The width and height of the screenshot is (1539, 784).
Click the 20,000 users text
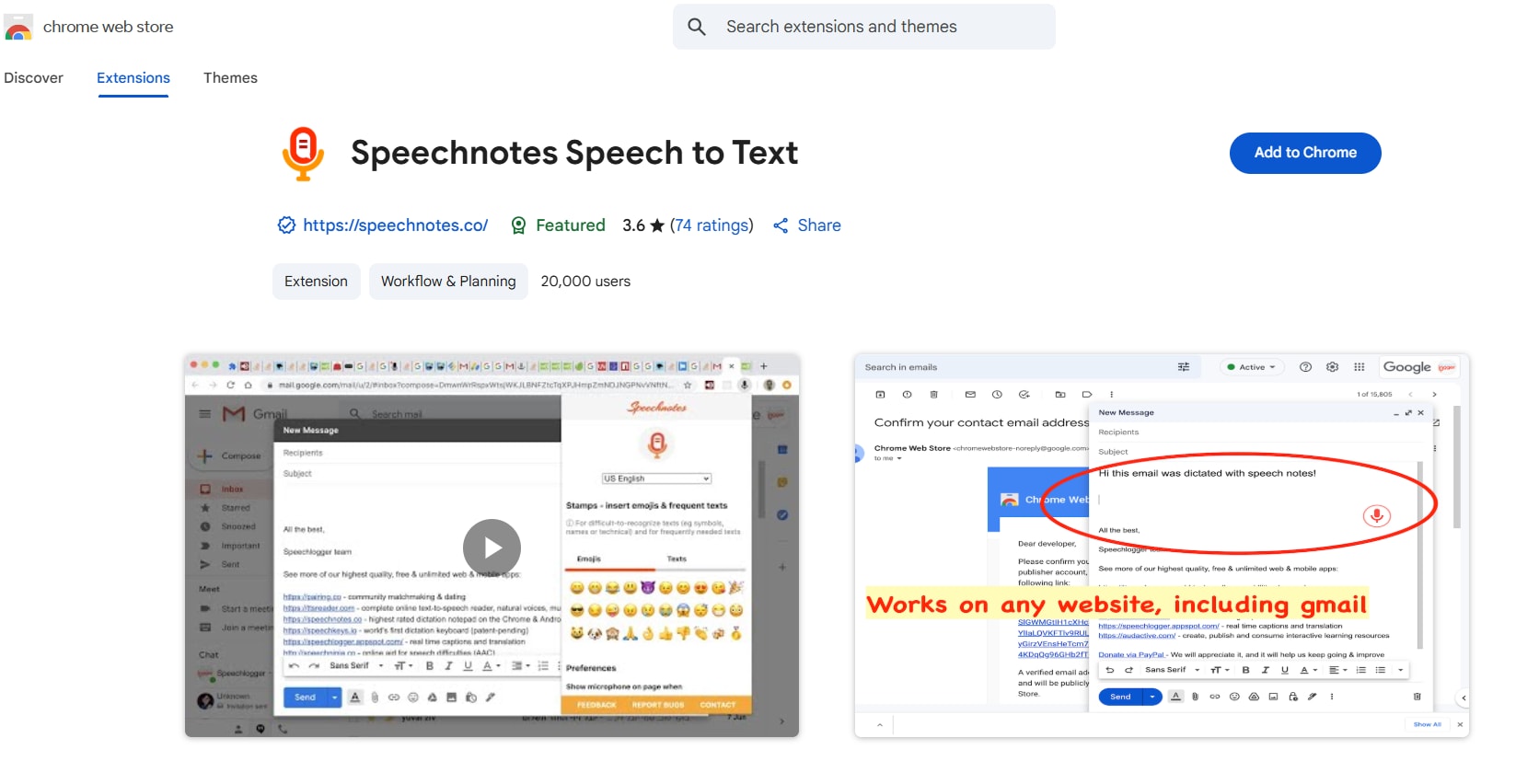585,282
